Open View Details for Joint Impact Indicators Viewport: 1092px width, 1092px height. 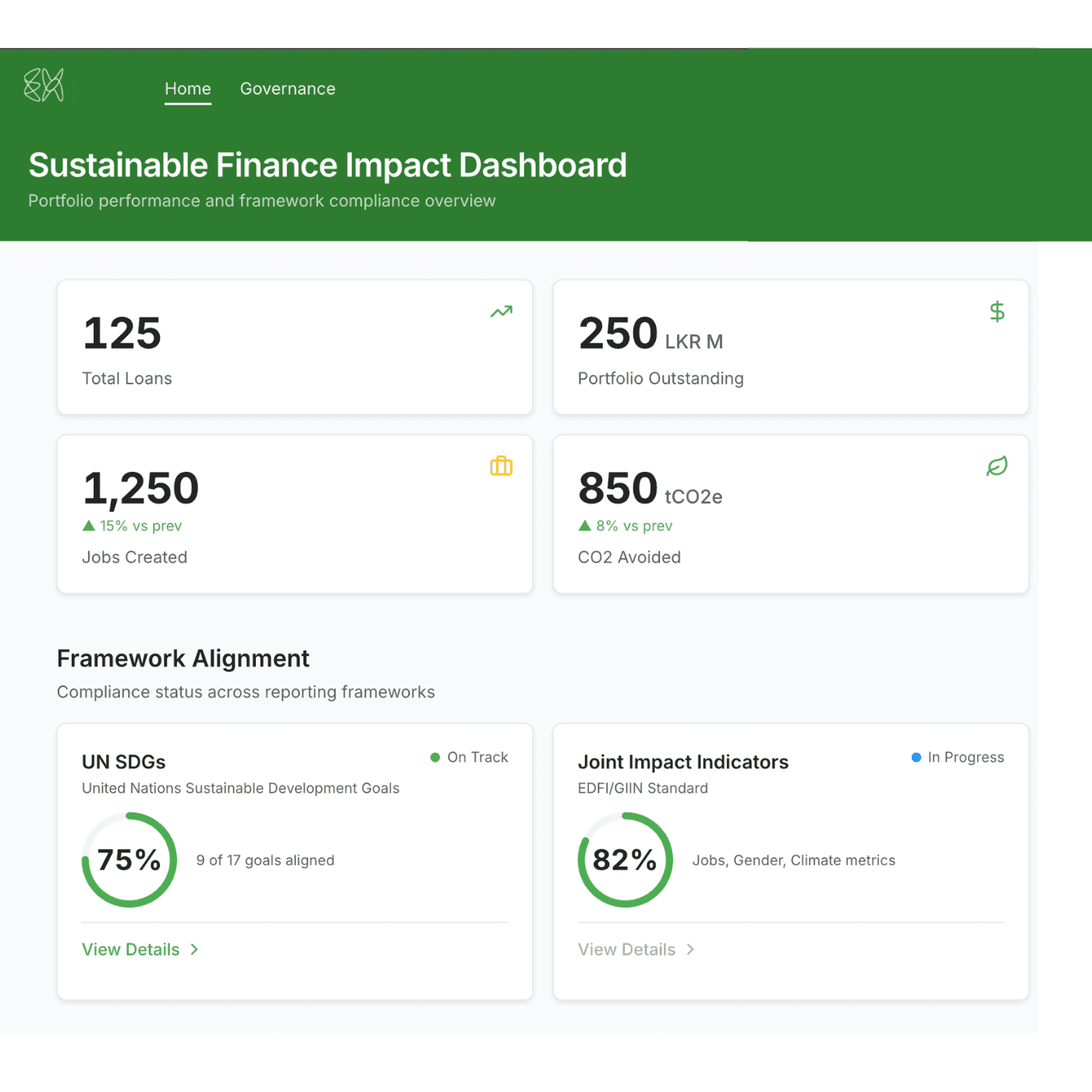[x=626, y=949]
